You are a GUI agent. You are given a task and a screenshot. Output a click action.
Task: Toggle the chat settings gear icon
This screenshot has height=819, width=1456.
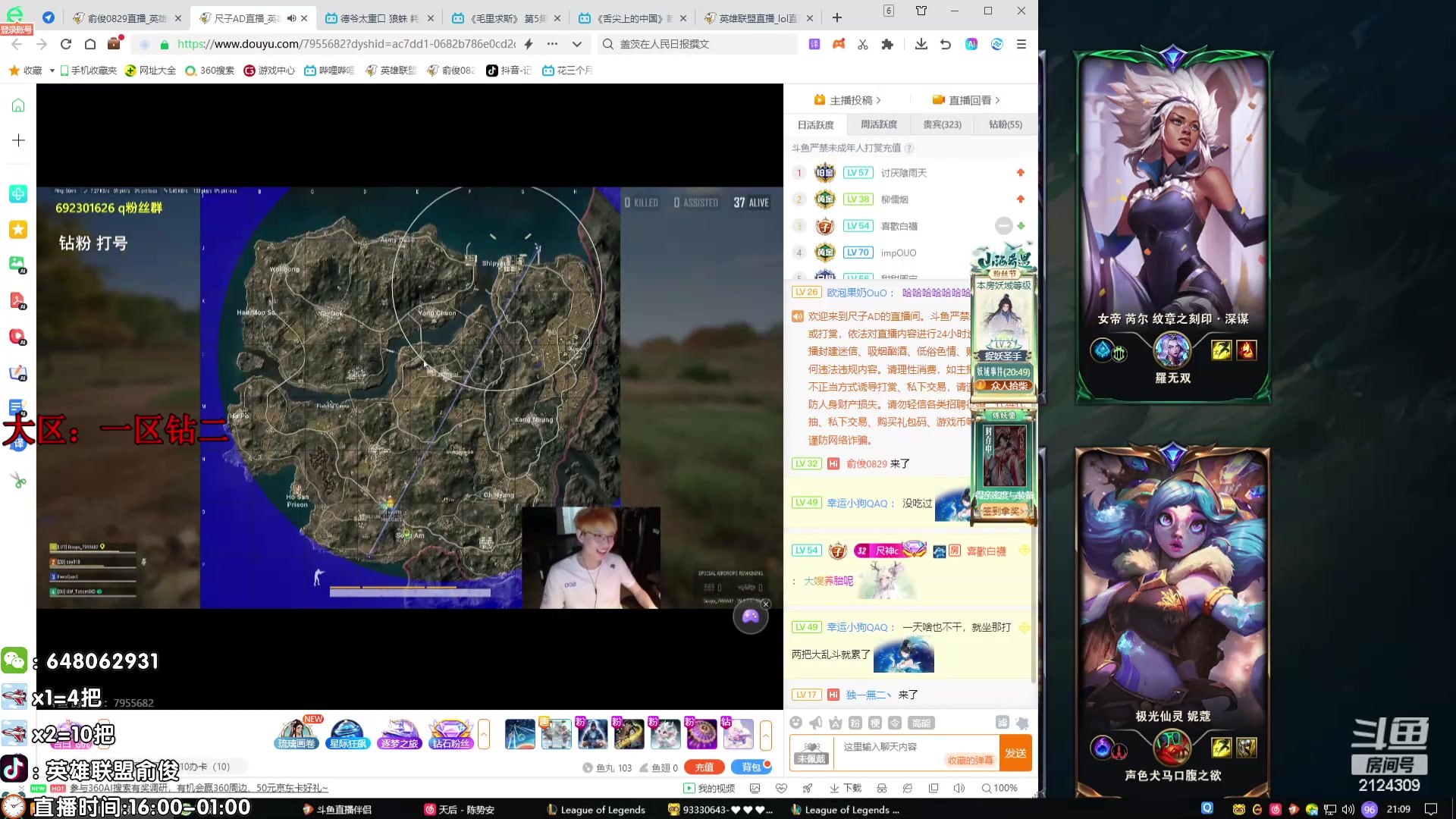click(1021, 723)
